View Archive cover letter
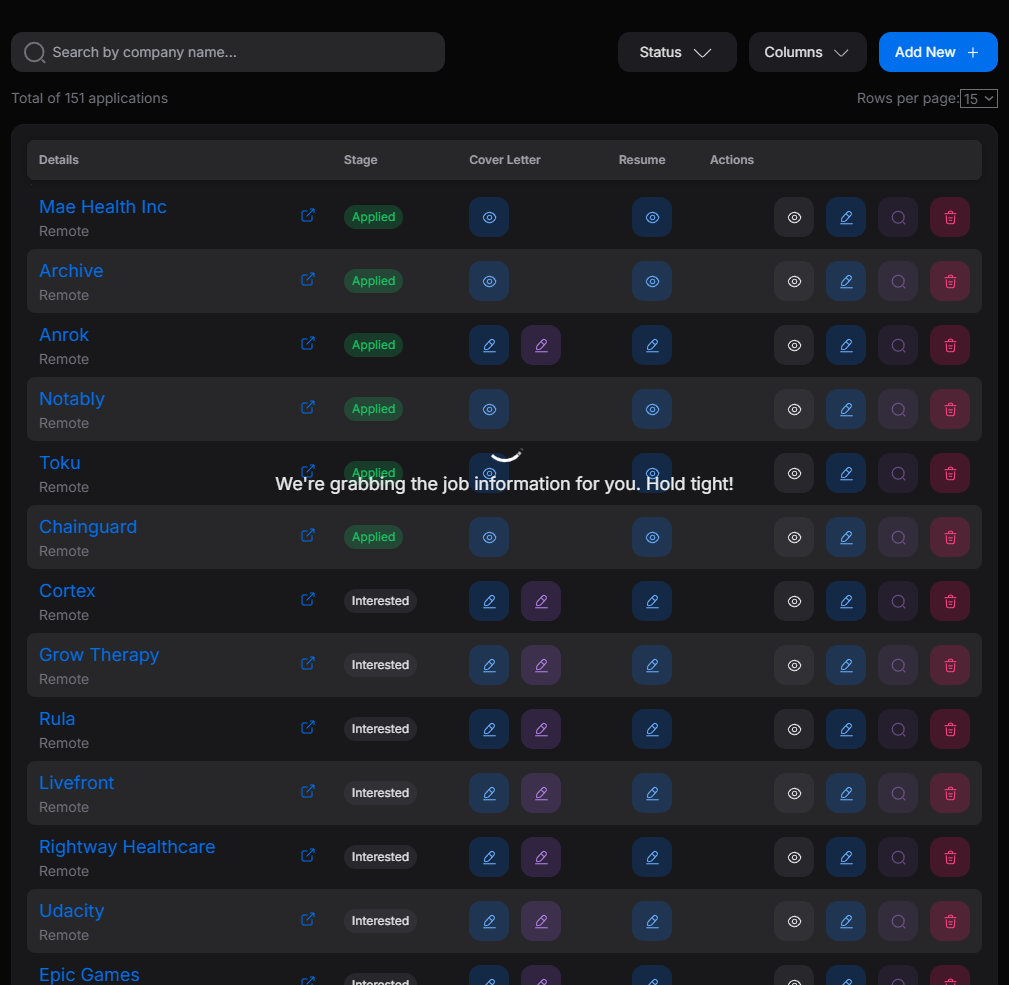This screenshot has height=985, width=1009. tap(489, 281)
